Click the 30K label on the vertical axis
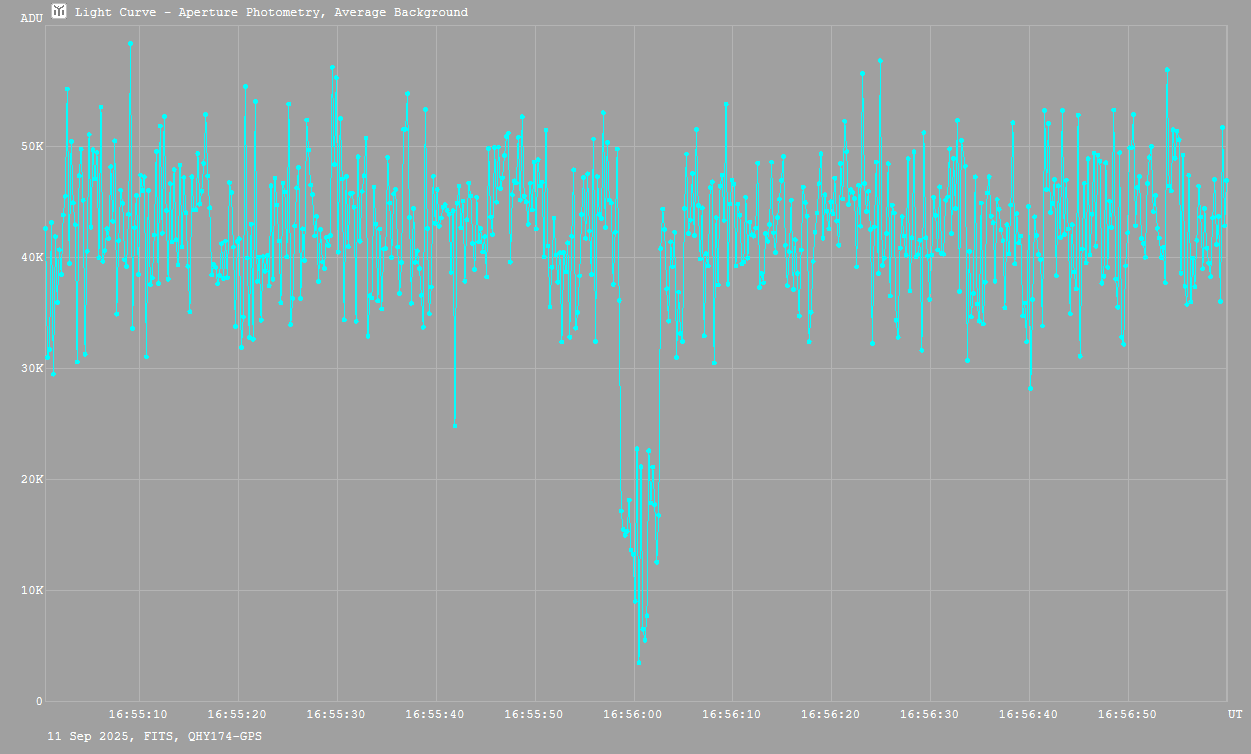 tap(33, 369)
